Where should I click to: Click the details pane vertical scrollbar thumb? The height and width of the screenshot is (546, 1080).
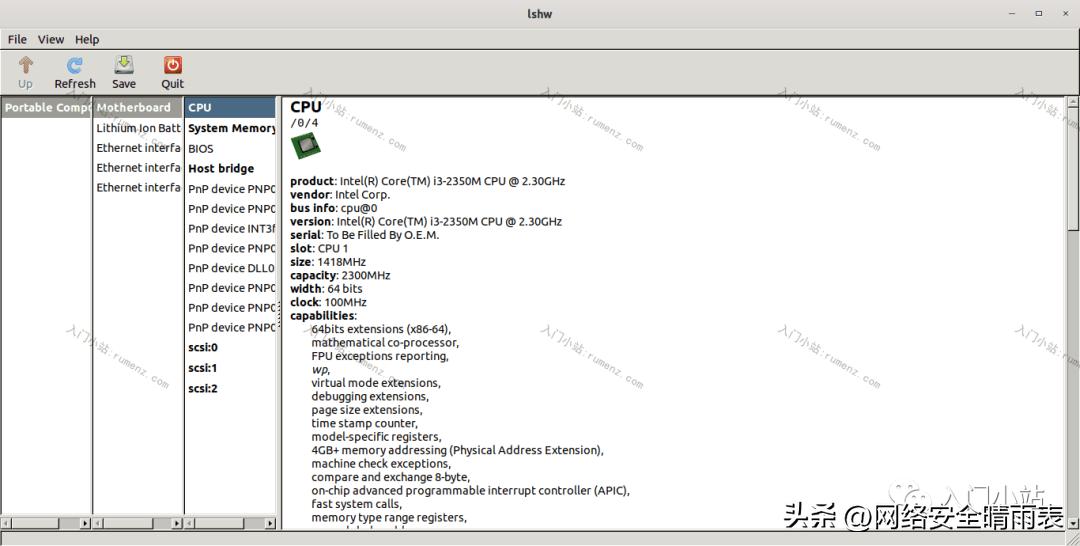[1073, 170]
